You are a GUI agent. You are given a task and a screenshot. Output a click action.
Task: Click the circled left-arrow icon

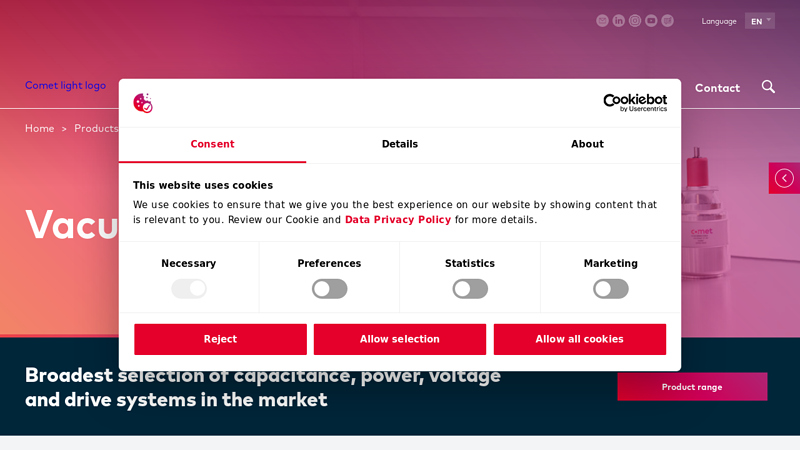784,178
